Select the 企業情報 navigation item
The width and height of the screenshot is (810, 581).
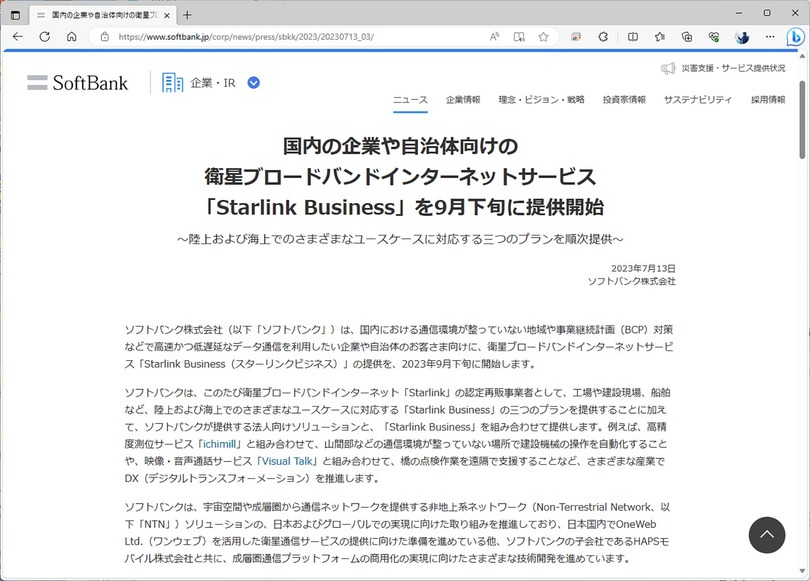point(463,100)
